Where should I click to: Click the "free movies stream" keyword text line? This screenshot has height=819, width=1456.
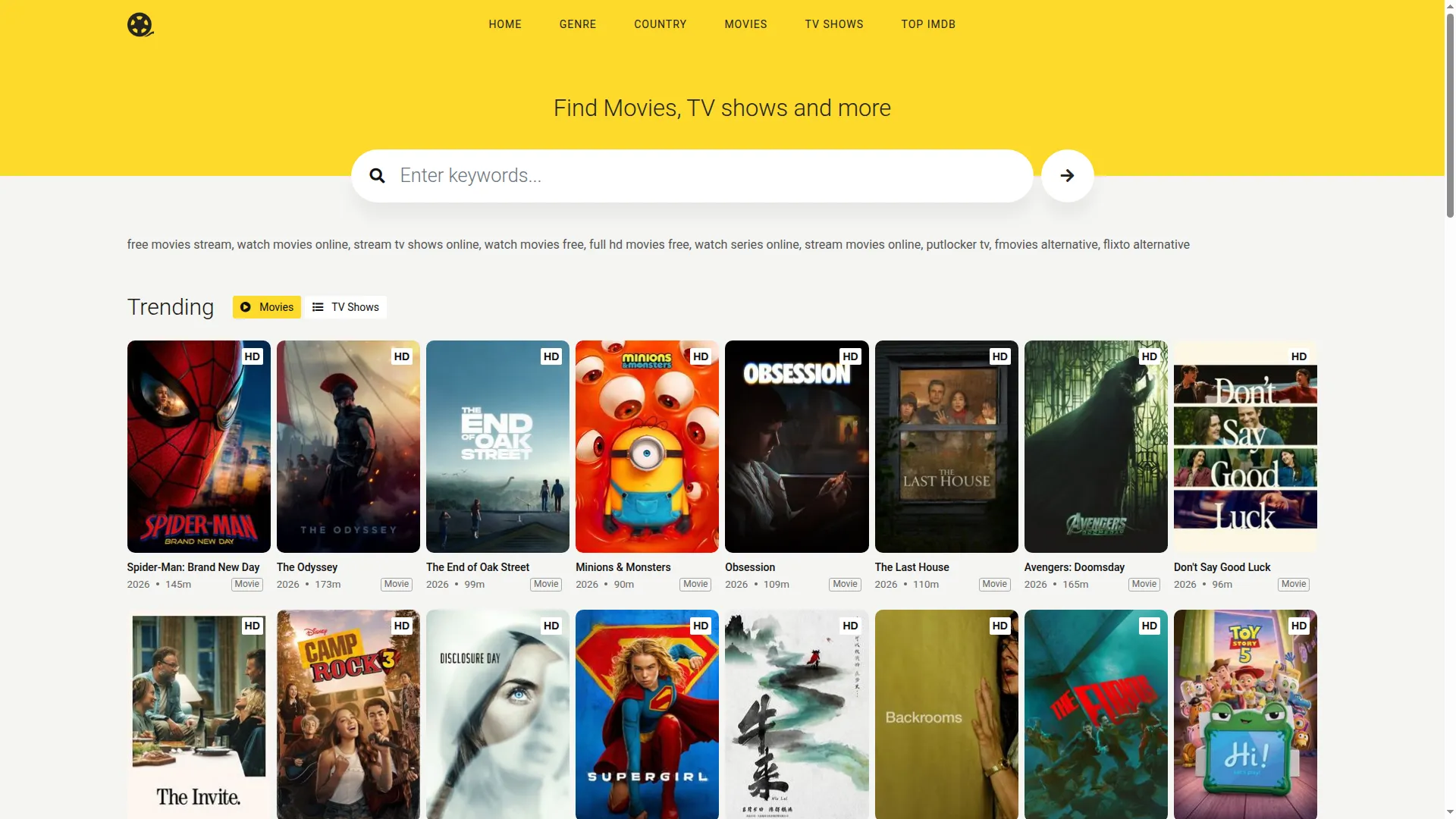tap(658, 245)
